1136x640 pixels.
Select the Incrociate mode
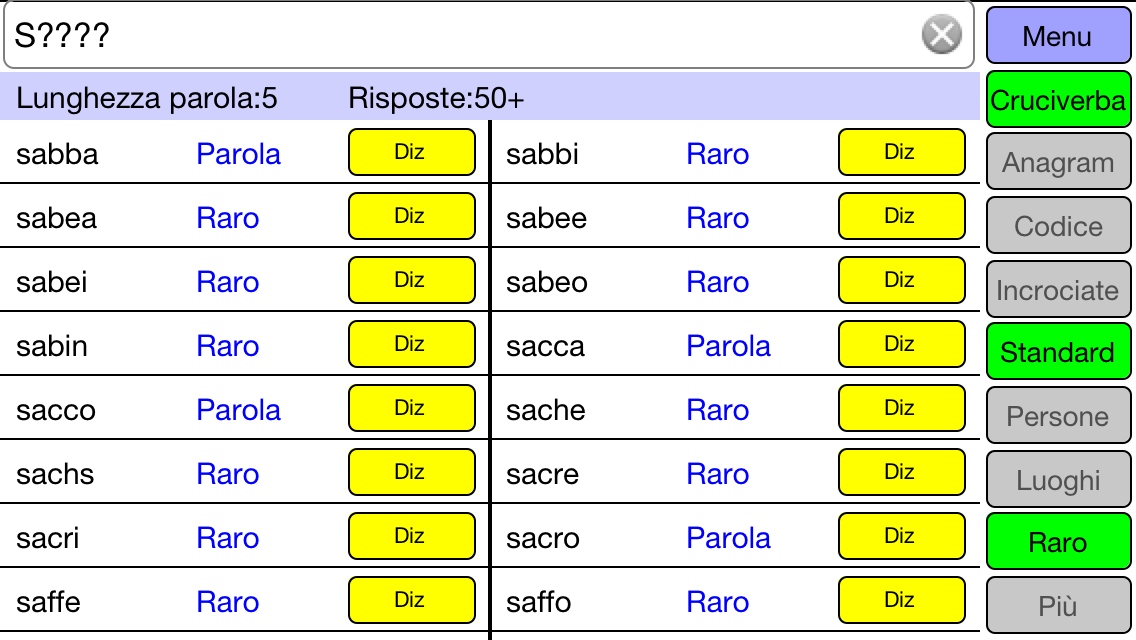click(x=1058, y=290)
